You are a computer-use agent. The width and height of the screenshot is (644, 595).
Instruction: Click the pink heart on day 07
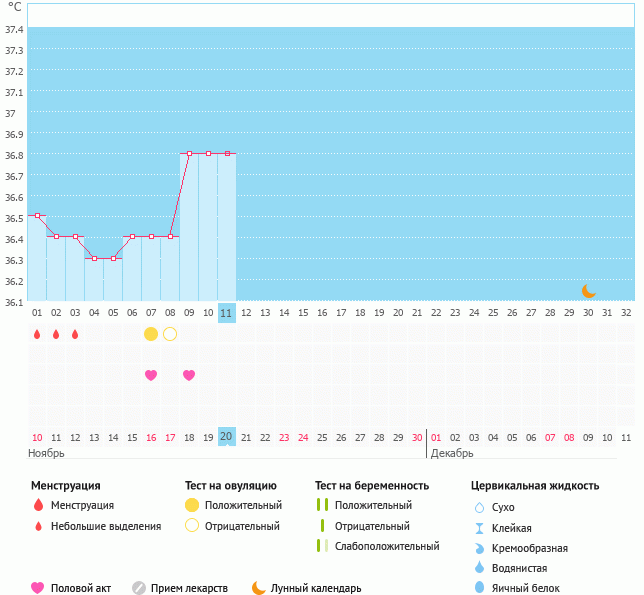coord(151,375)
